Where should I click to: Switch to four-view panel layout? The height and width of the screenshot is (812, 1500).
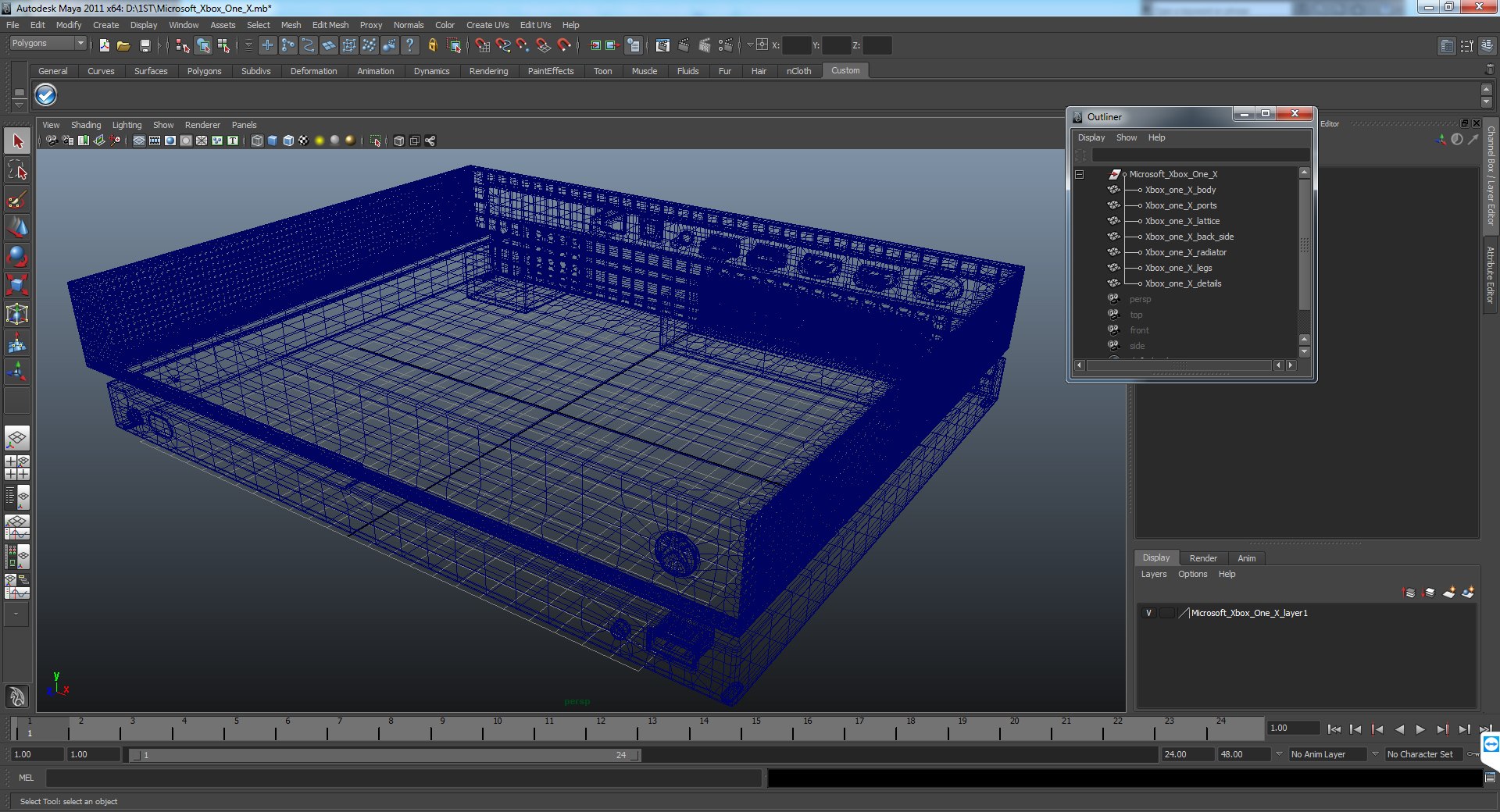coord(17,468)
